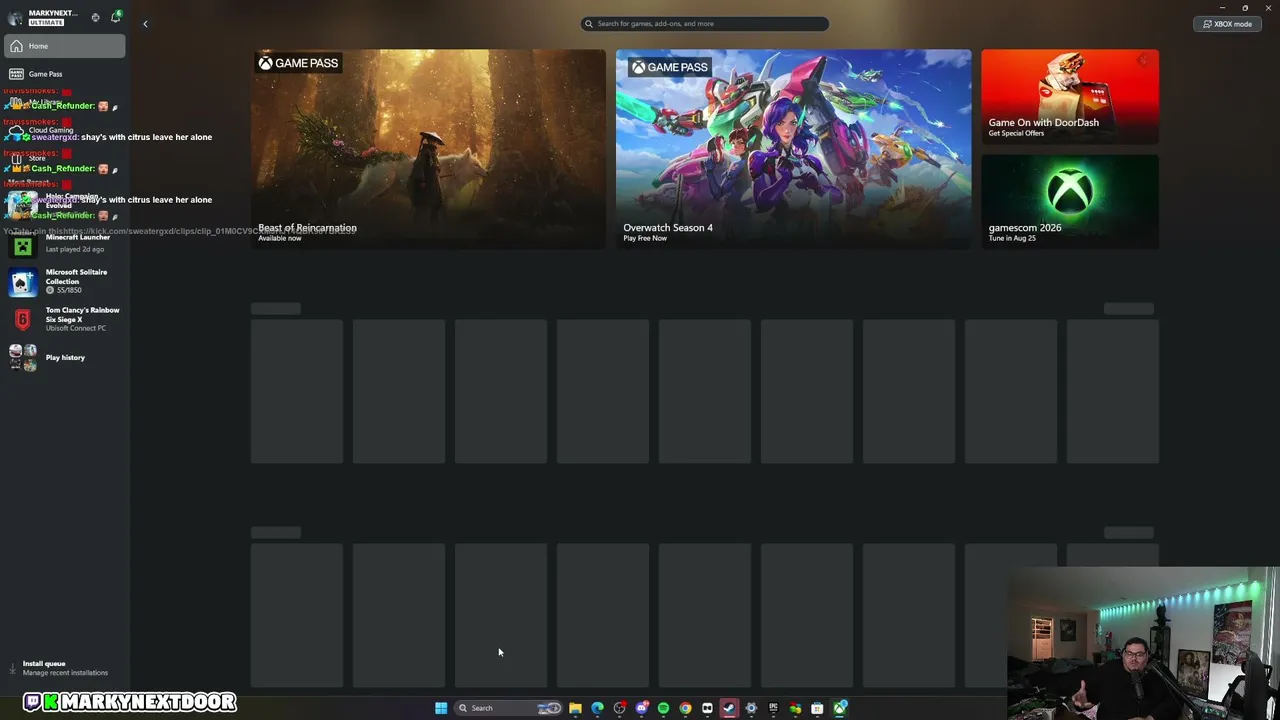This screenshot has height=720, width=1280.
Task: Click the games search field
Action: (x=704, y=23)
